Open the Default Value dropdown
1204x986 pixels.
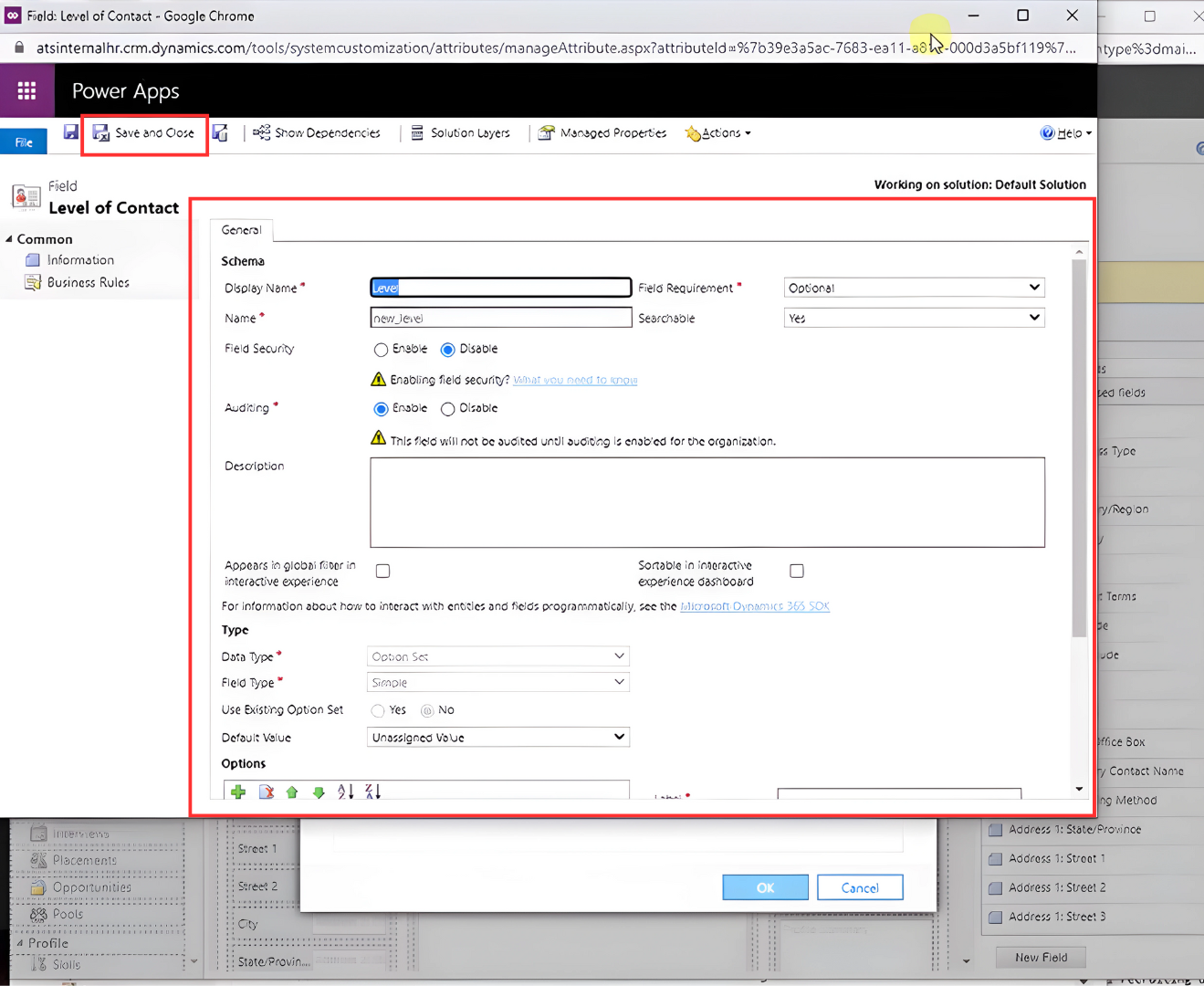click(x=497, y=738)
